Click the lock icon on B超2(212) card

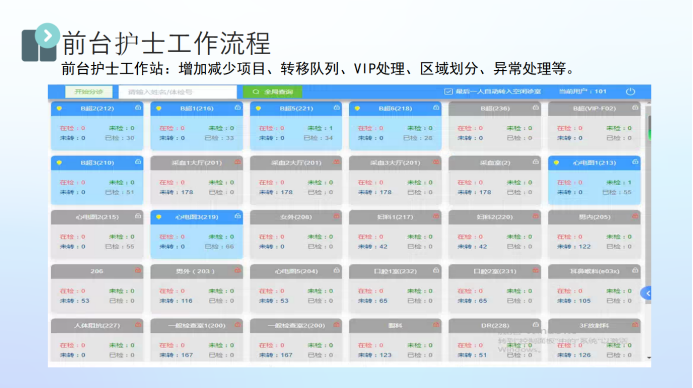pos(138,108)
